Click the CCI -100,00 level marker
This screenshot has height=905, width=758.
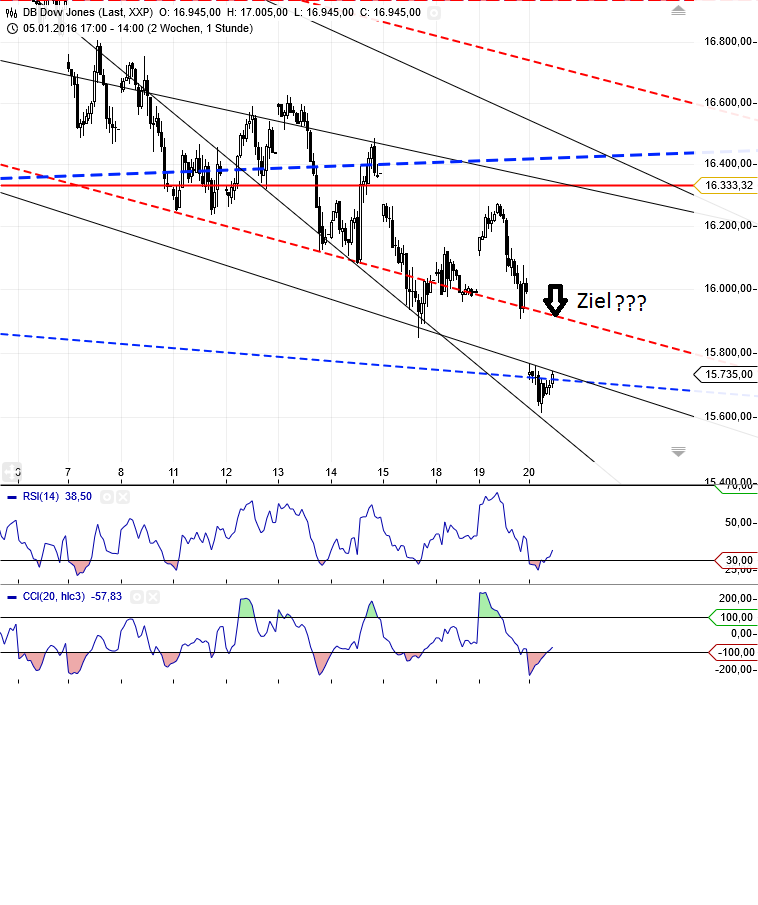(735, 653)
